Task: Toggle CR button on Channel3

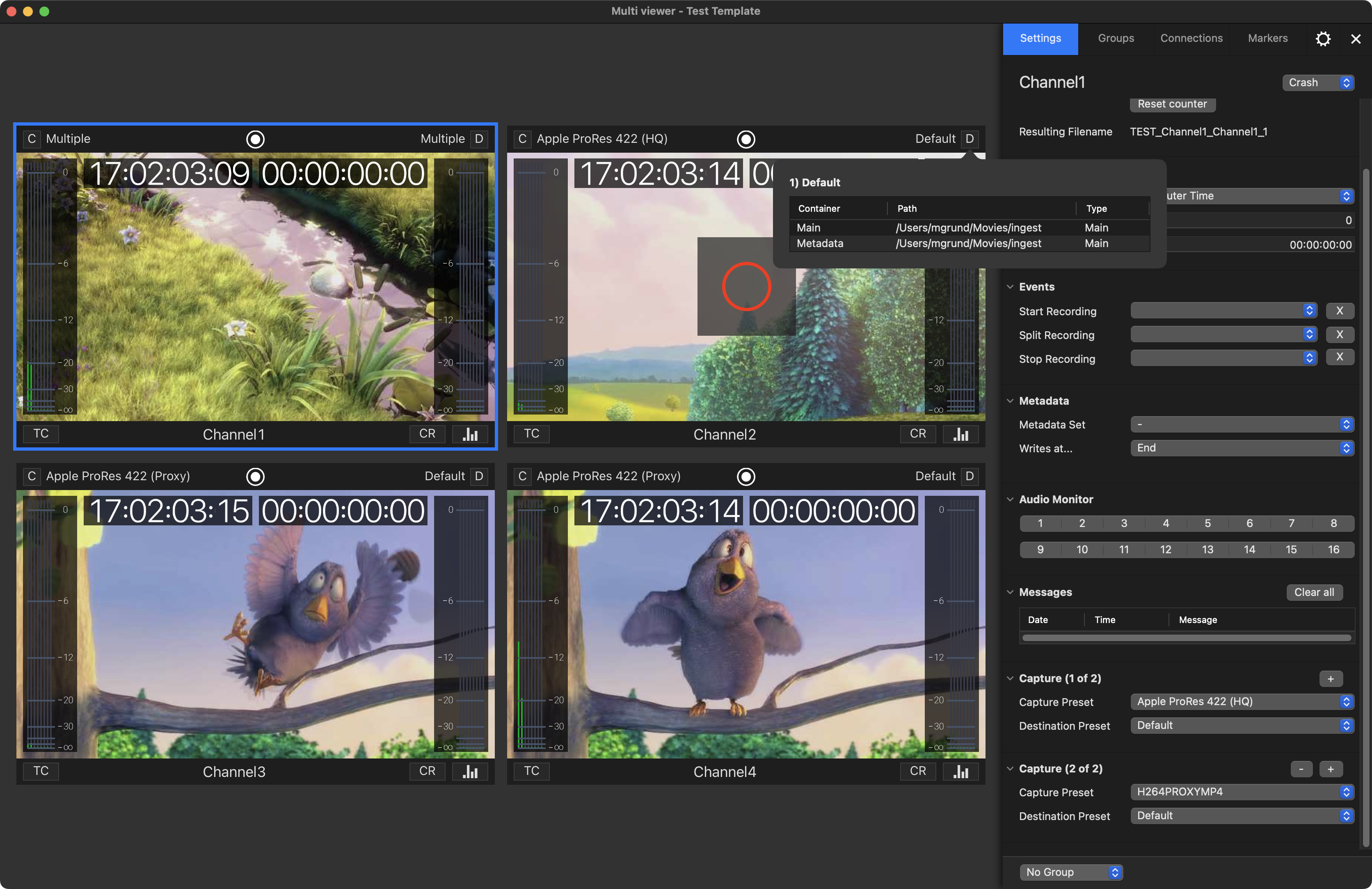Action: 427,771
